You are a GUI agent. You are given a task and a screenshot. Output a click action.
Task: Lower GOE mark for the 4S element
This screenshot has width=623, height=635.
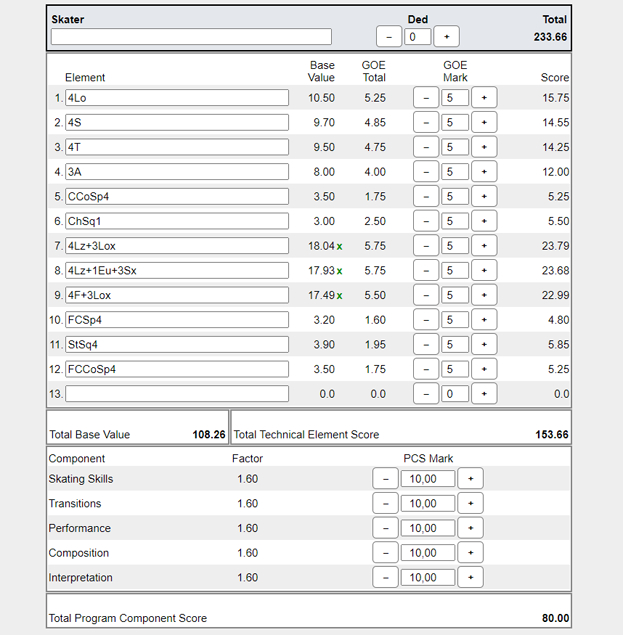pyautogui.click(x=426, y=122)
